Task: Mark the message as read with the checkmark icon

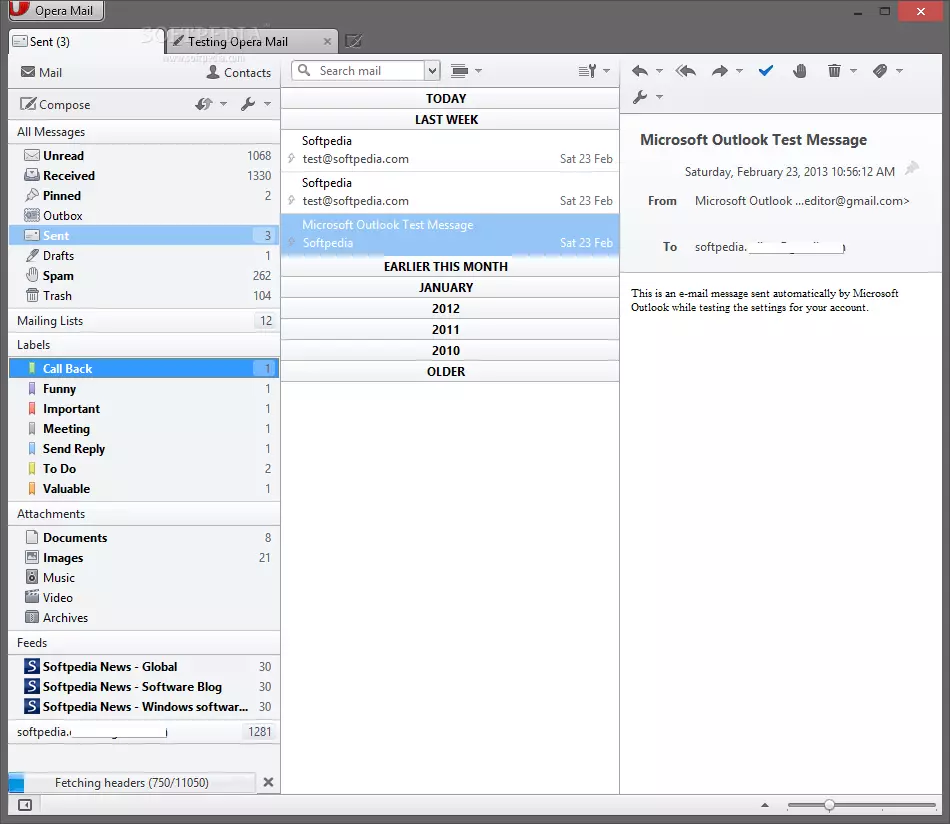Action: 765,70
